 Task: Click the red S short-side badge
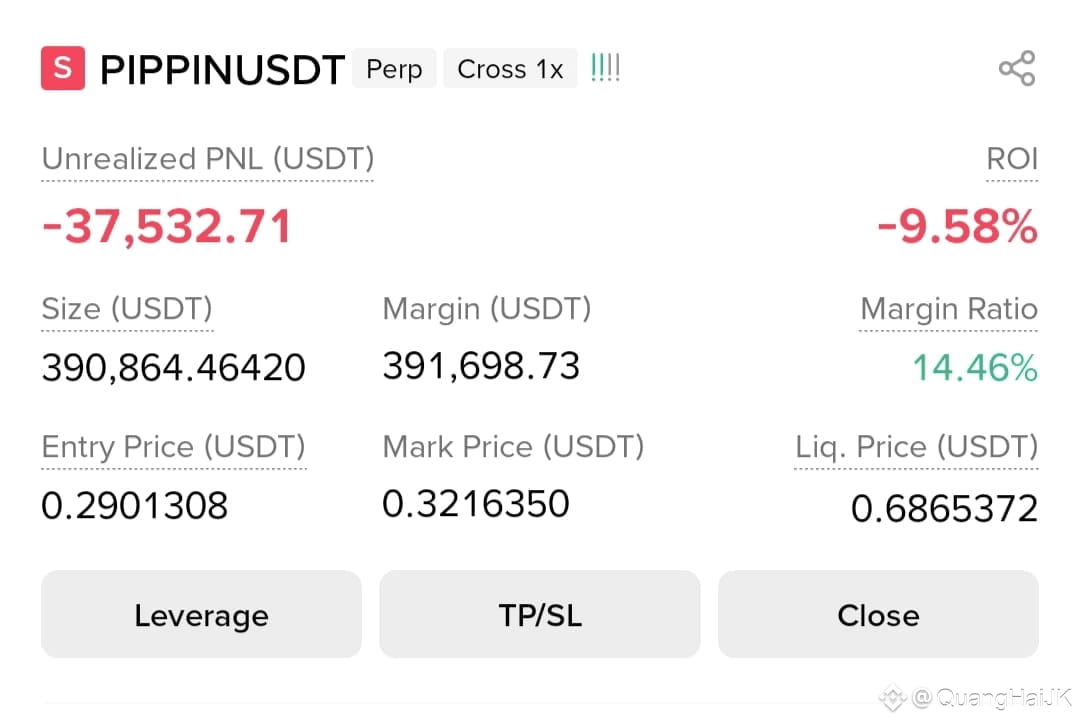(63, 68)
